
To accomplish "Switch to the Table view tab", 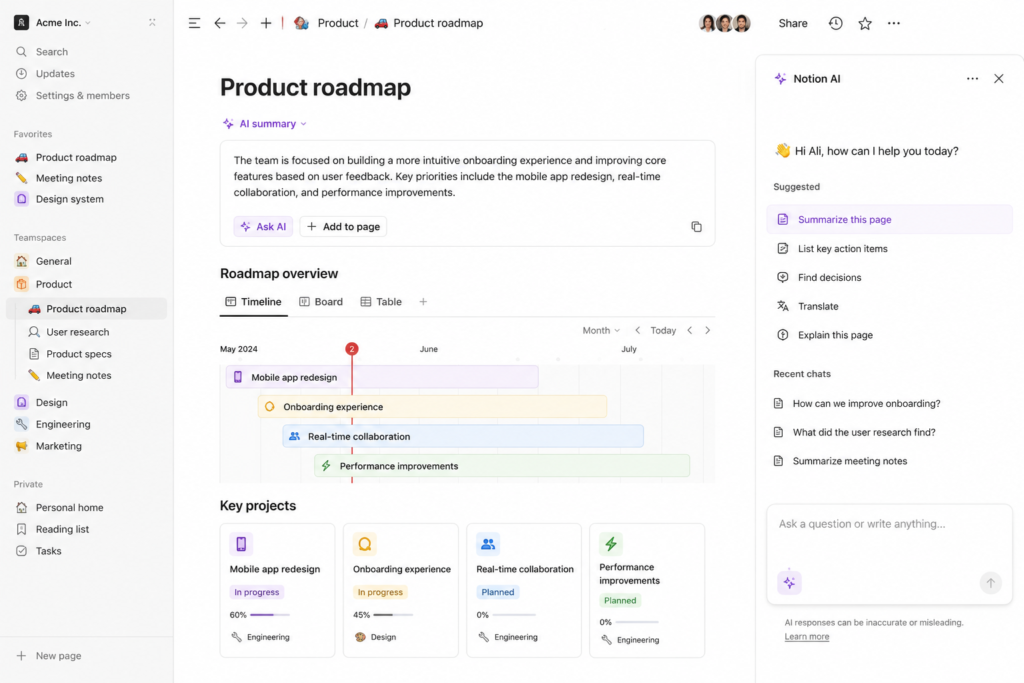I will click(381, 302).
